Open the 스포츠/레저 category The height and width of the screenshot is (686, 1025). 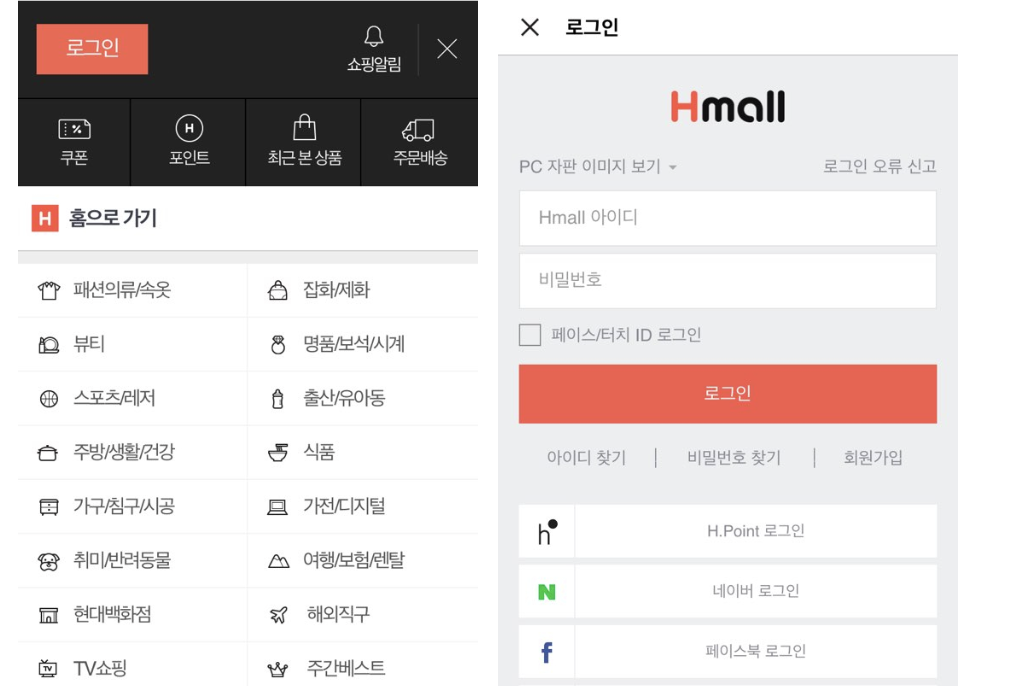(x=114, y=398)
